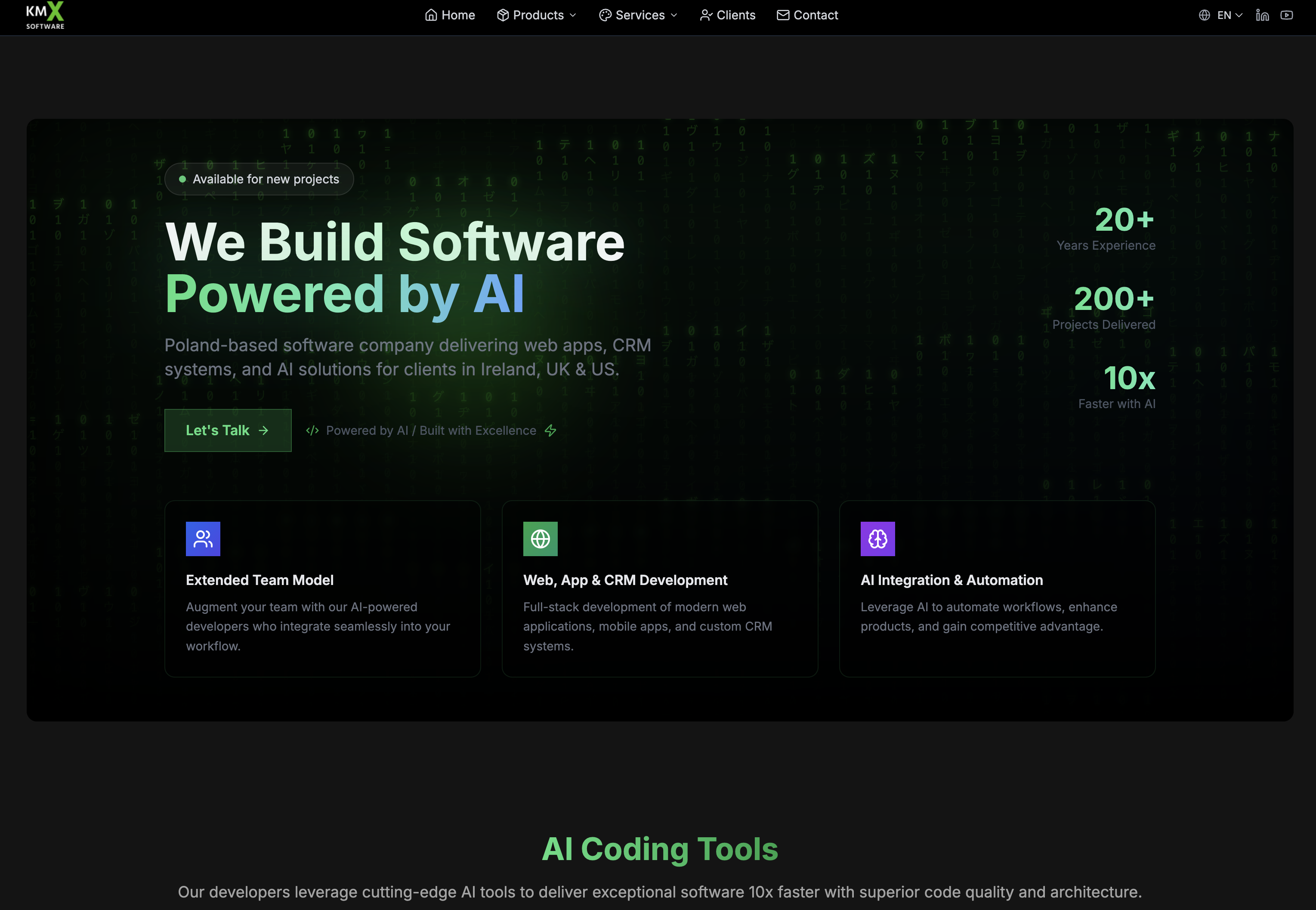Viewport: 1316px width, 910px height.
Task: Click the Let's Talk button
Action: coord(228,430)
